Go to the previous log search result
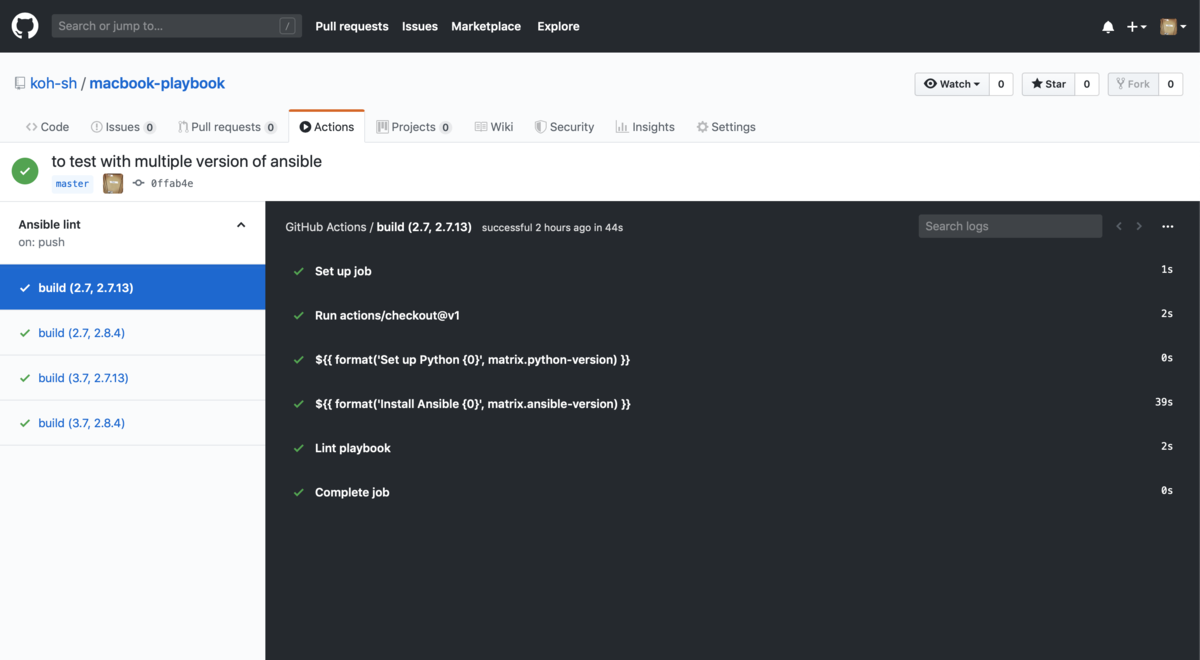1200x660 pixels. coord(1120,227)
